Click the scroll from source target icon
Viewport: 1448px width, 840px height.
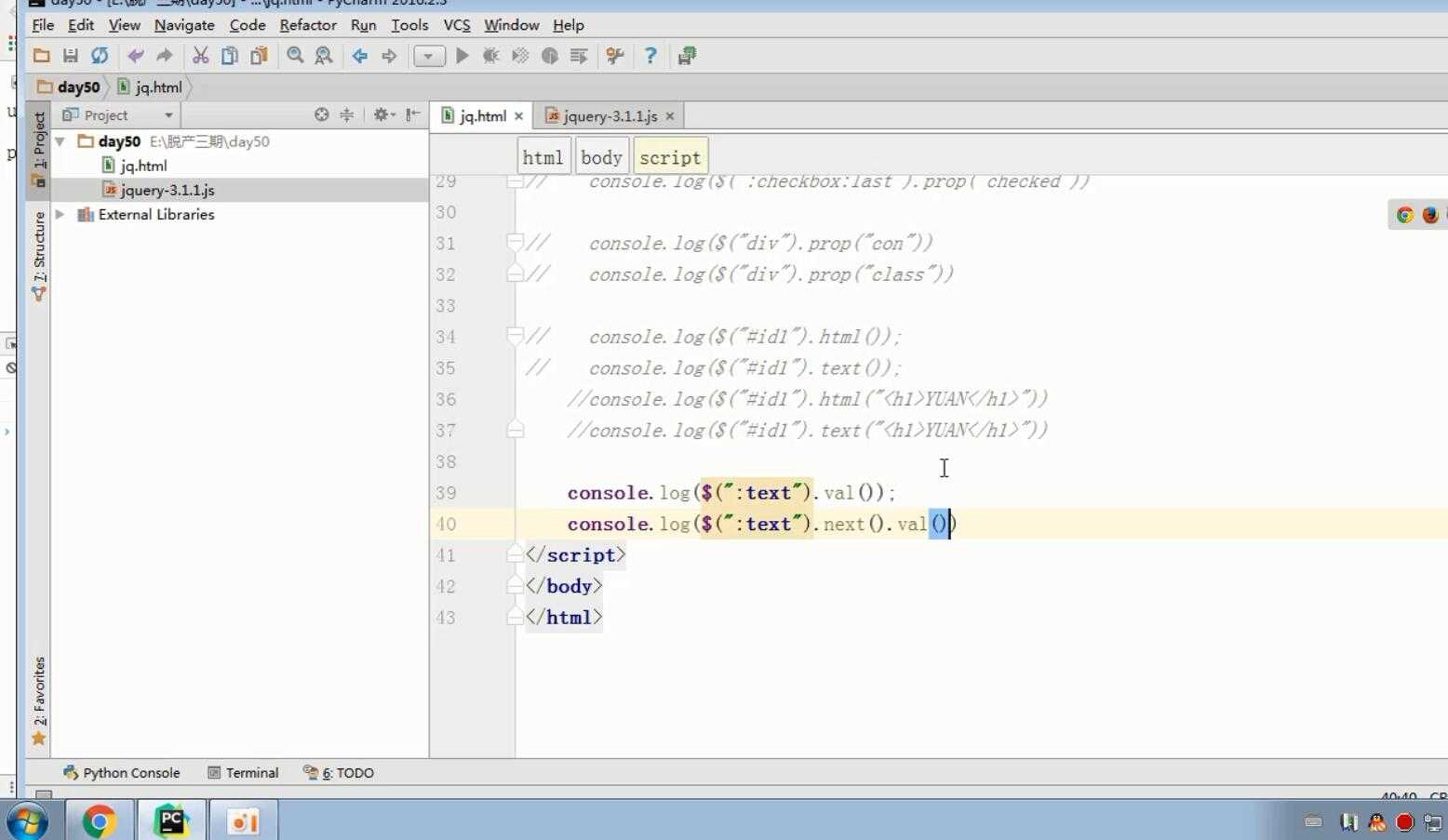click(321, 114)
